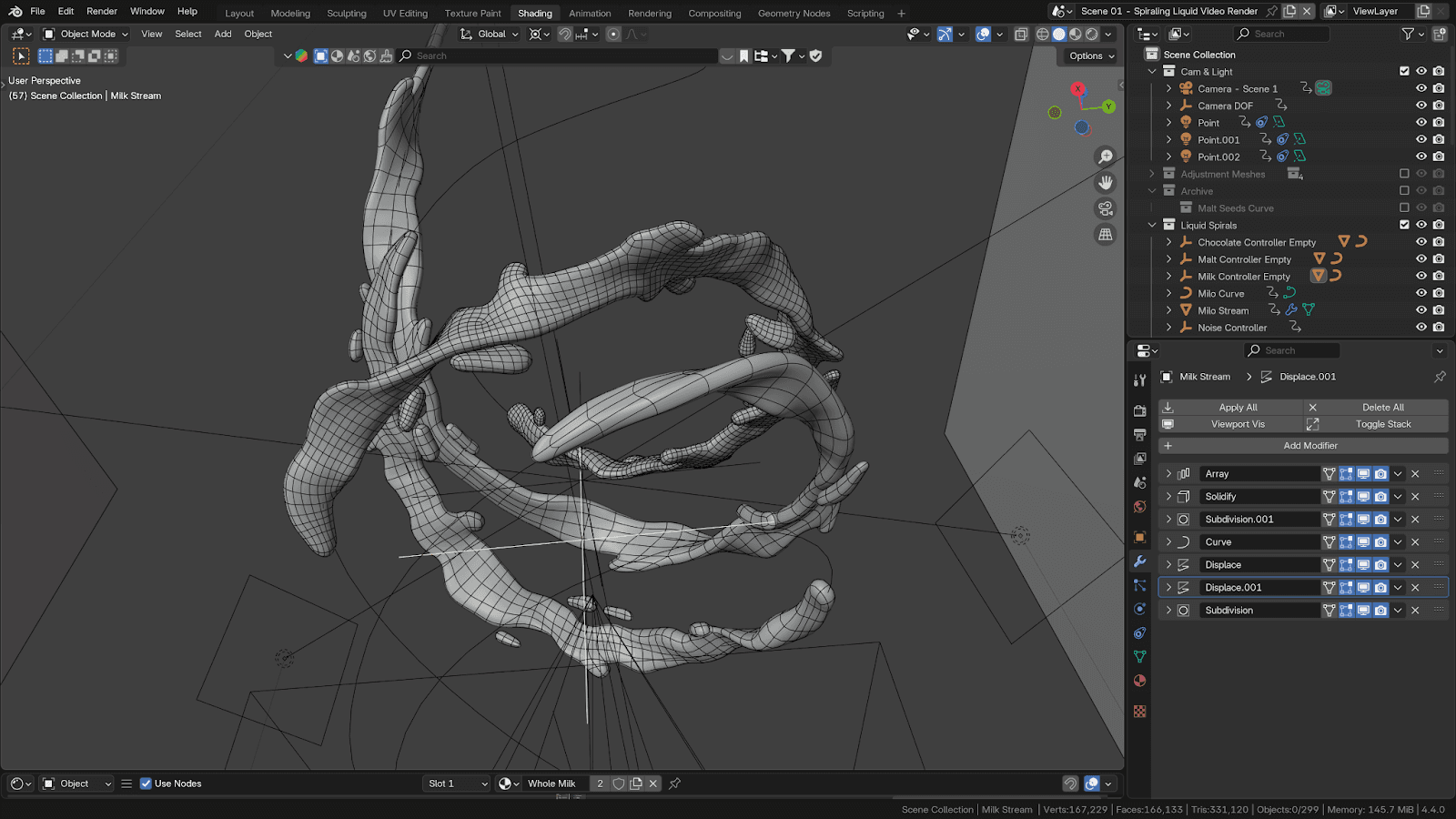
Task: Open the Object Mode dropdown
Action: click(86, 34)
